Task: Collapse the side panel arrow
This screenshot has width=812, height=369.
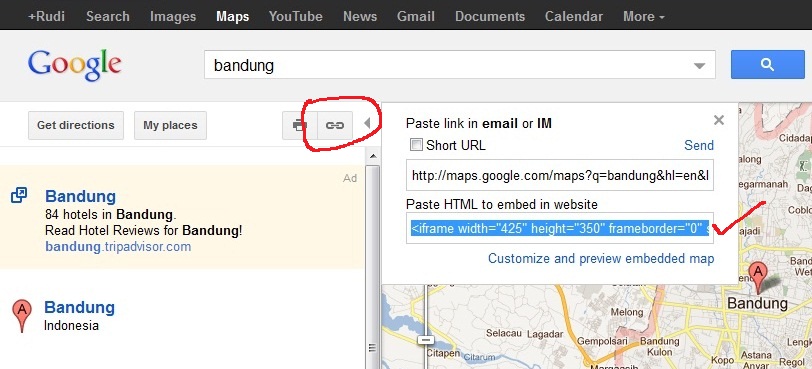Action: 367,124
